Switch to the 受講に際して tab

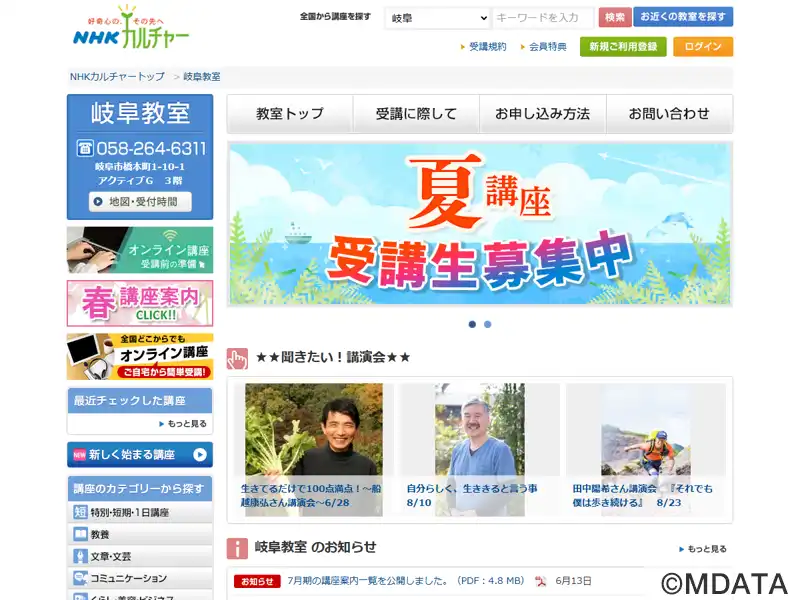416,113
